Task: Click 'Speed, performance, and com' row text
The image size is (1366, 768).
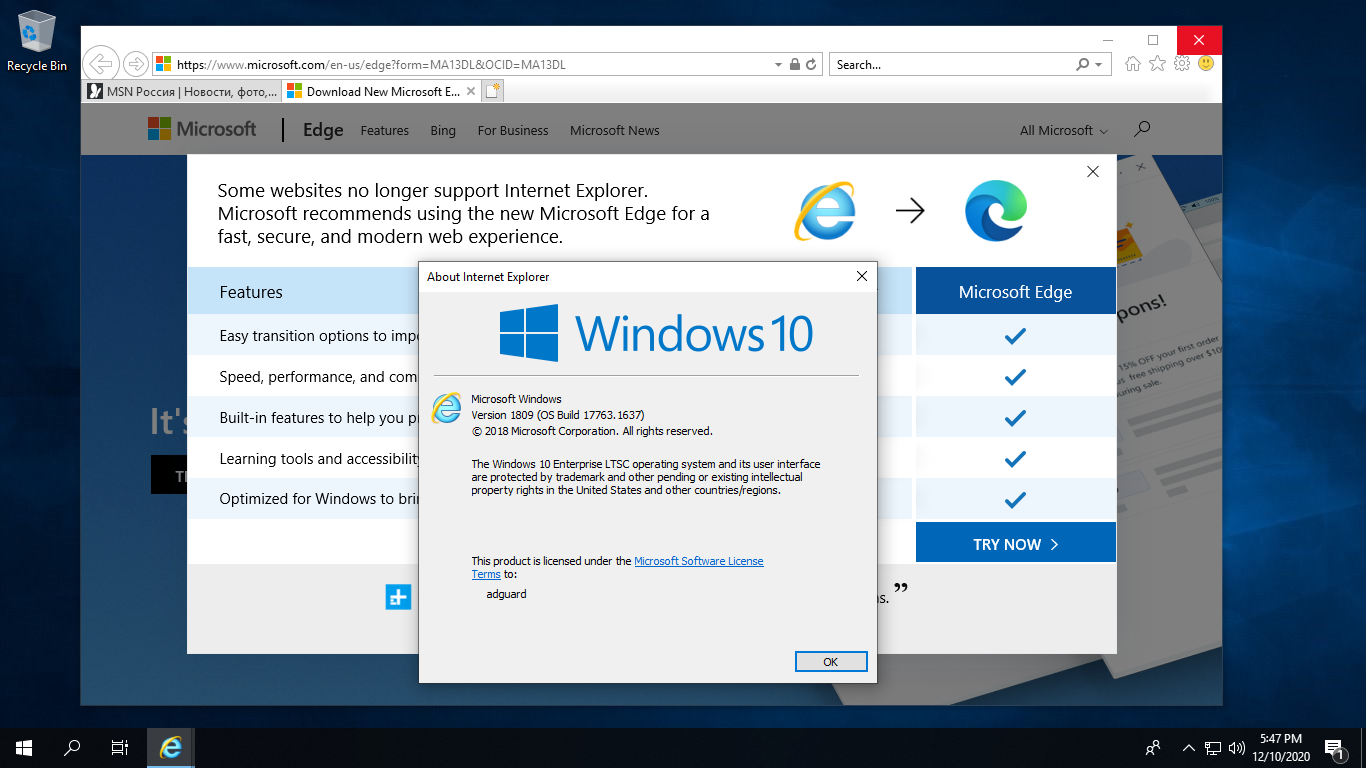Action: (x=319, y=377)
